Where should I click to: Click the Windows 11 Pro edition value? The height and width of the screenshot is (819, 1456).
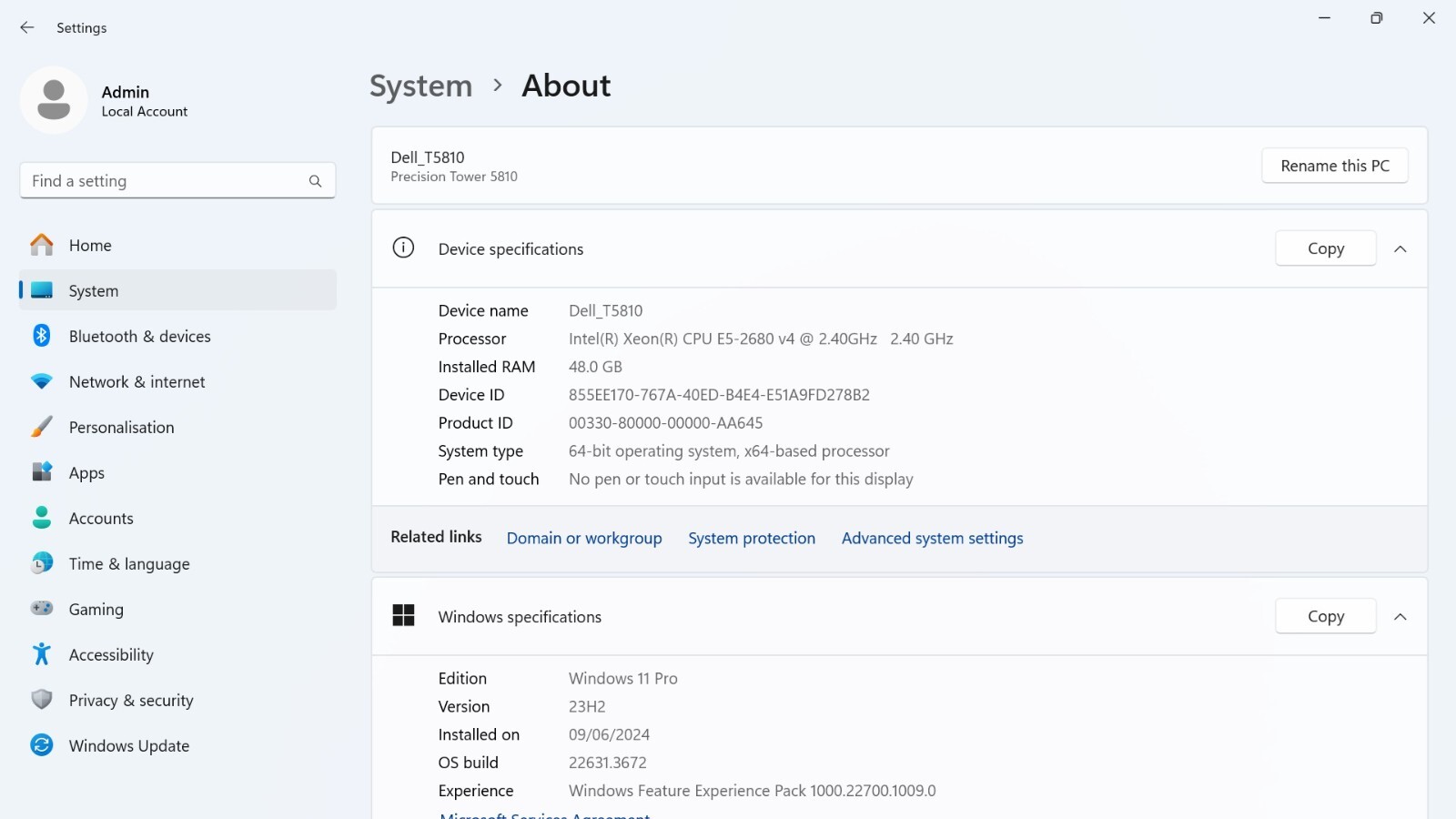click(623, 678)
